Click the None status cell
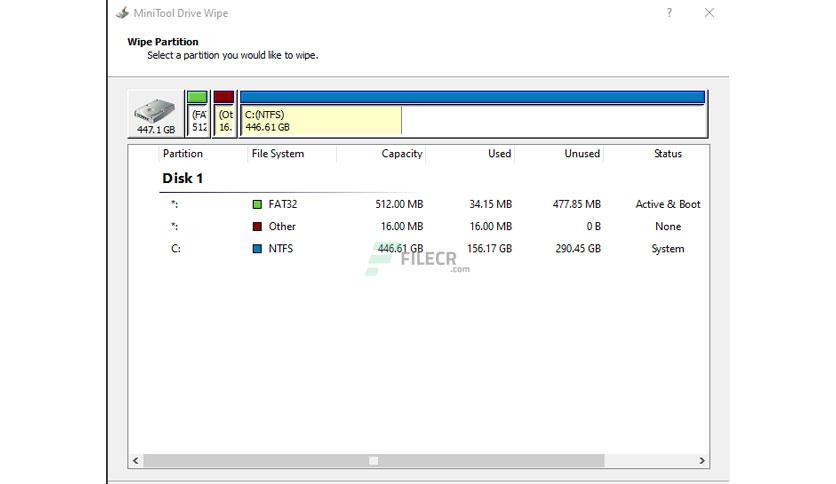The height and width of the screenshot is (484, 836). point(668,227)
